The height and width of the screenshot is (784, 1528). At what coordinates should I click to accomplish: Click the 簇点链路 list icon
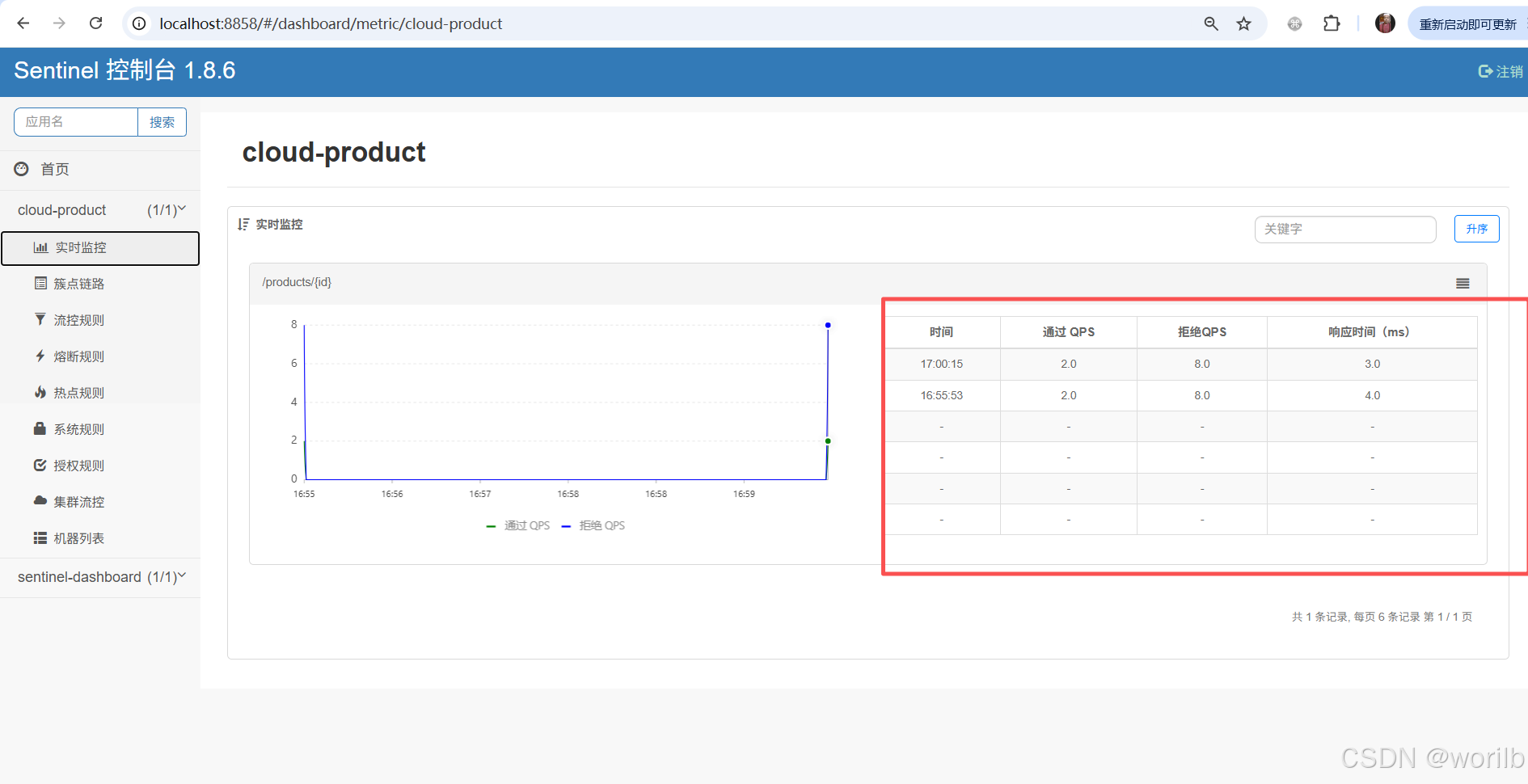click(x=40, y=283)
